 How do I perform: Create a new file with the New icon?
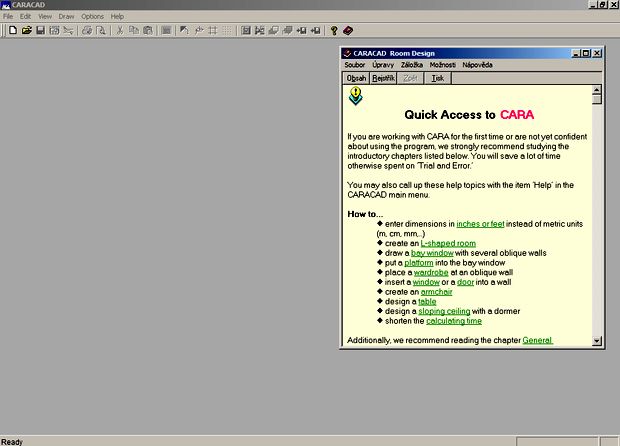click(13, 30)
